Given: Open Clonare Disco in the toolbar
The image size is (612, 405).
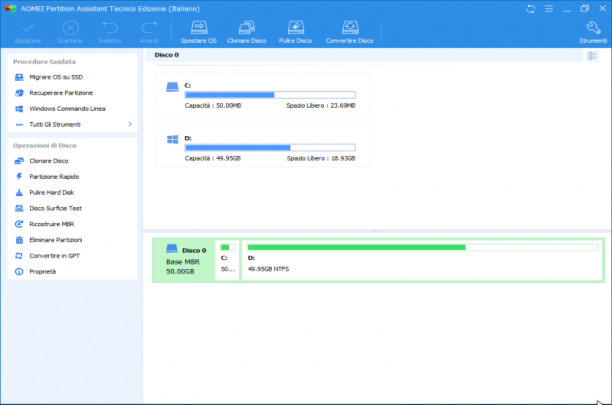Looking at the screenshot, I should 247,32.
